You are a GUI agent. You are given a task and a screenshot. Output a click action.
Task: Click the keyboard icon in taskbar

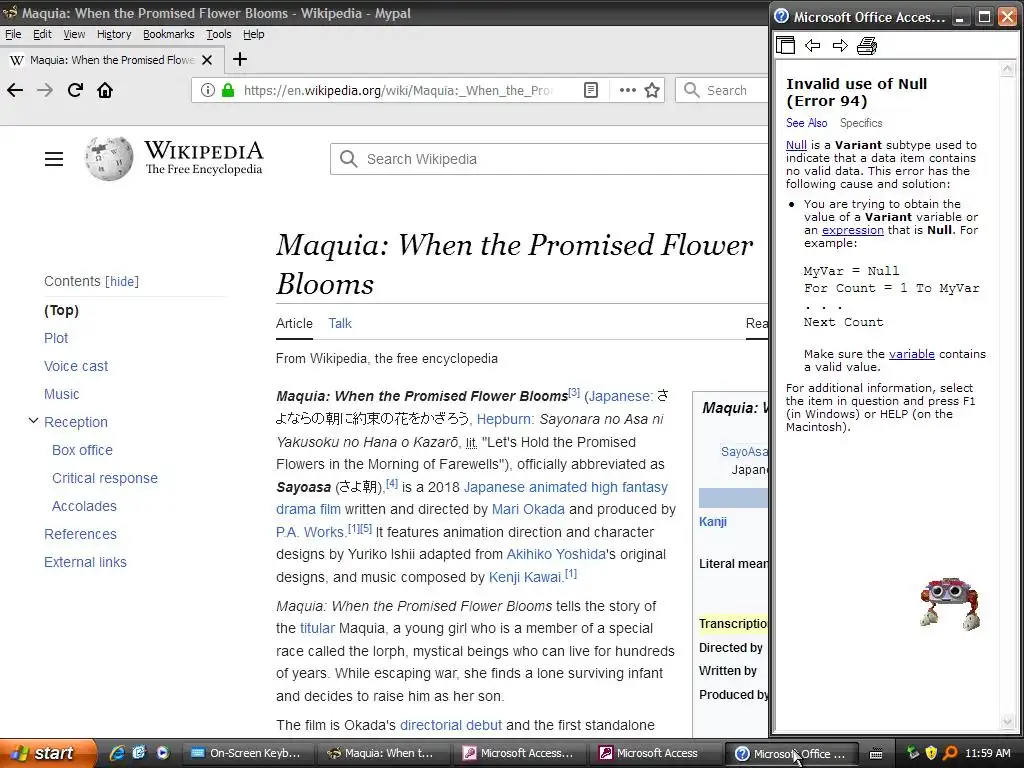click(x=876, y=754)
